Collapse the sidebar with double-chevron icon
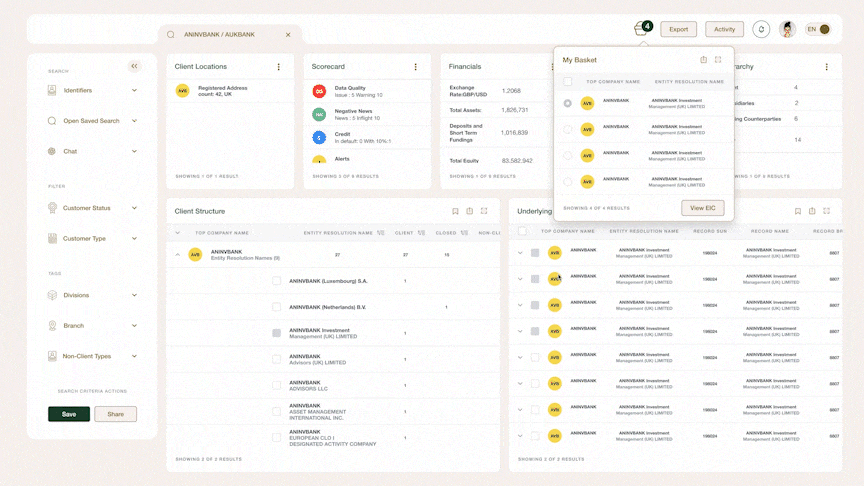This screenshot has width=864, height=486. (134, 66)
